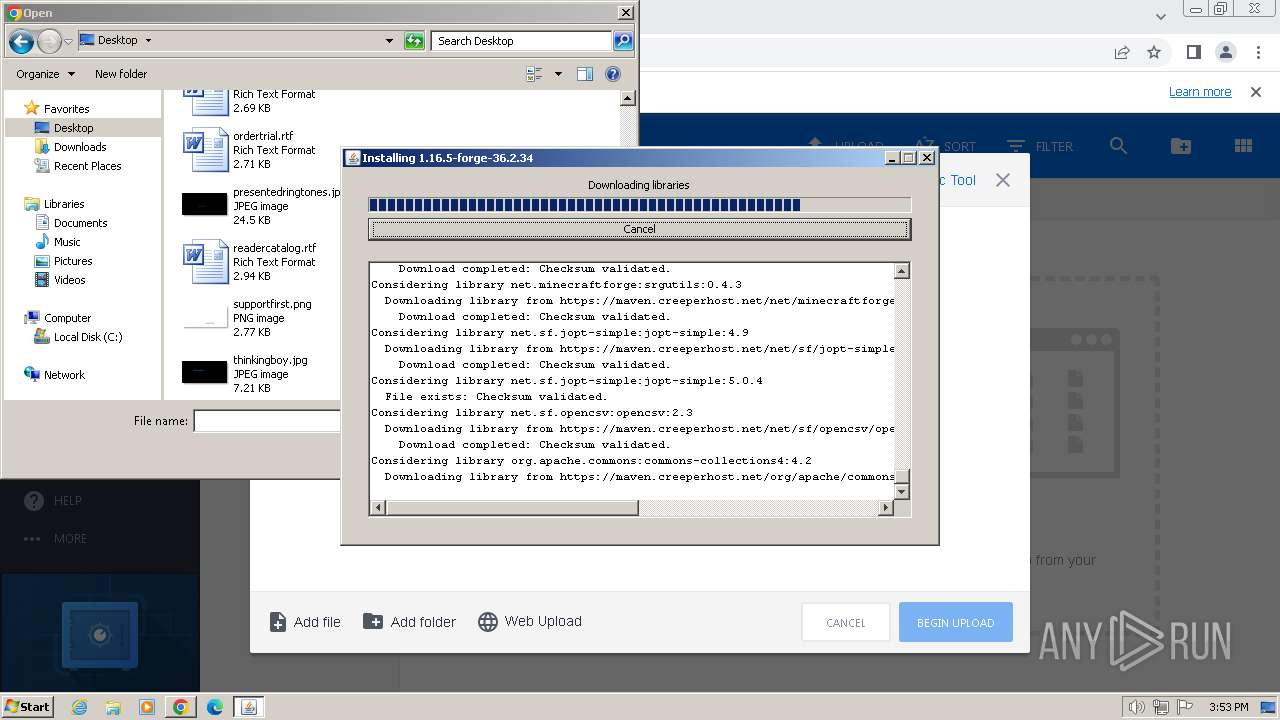Click the change view icon in Open dialog

pyautogui.click(x=534, y=74)
